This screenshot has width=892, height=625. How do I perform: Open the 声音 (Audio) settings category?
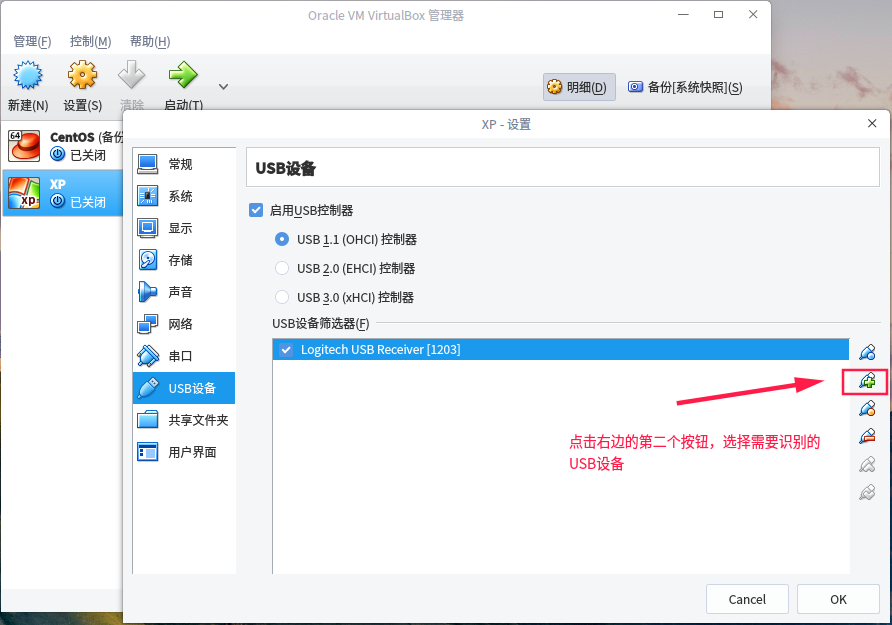pyautogui.click(x=184, y=292)
